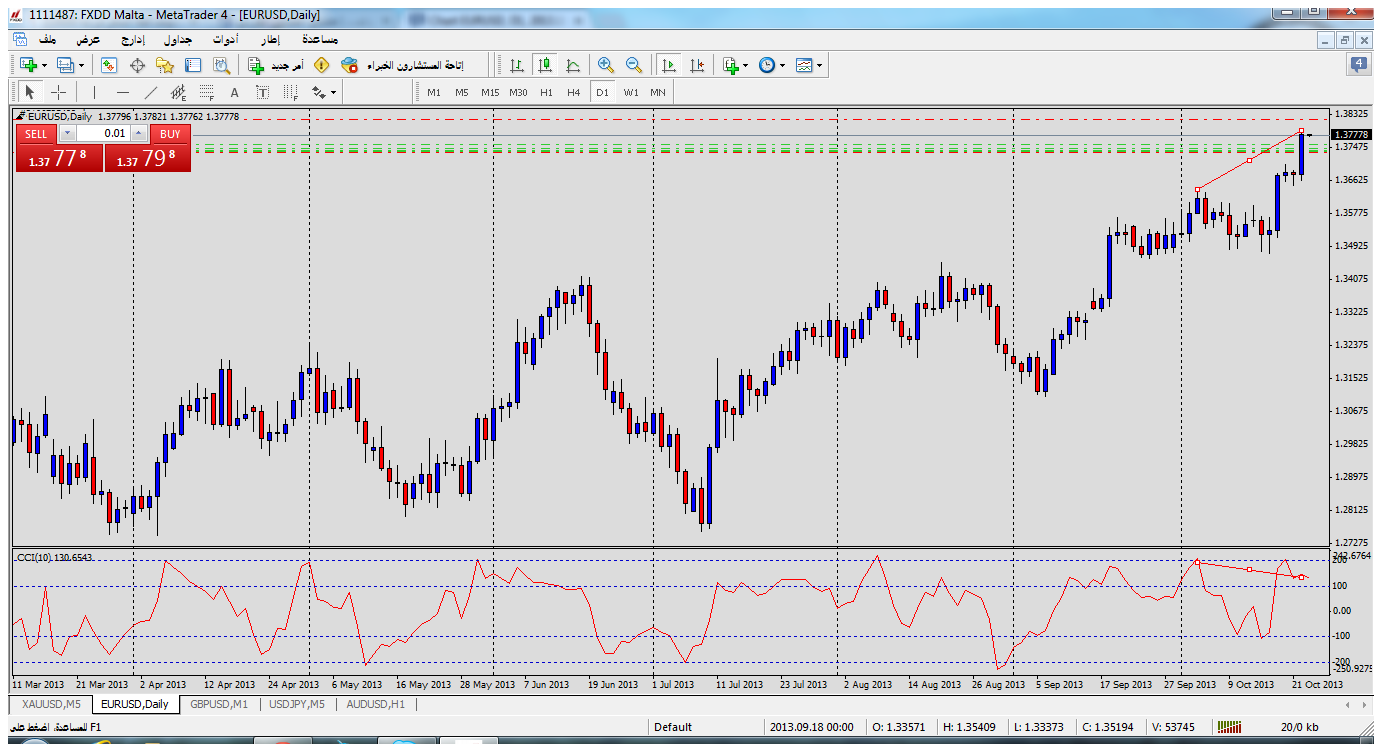This screenshot has height=744, width=1382.
Task: Click the New Chart icon
Action: click(x=28, y=65)
